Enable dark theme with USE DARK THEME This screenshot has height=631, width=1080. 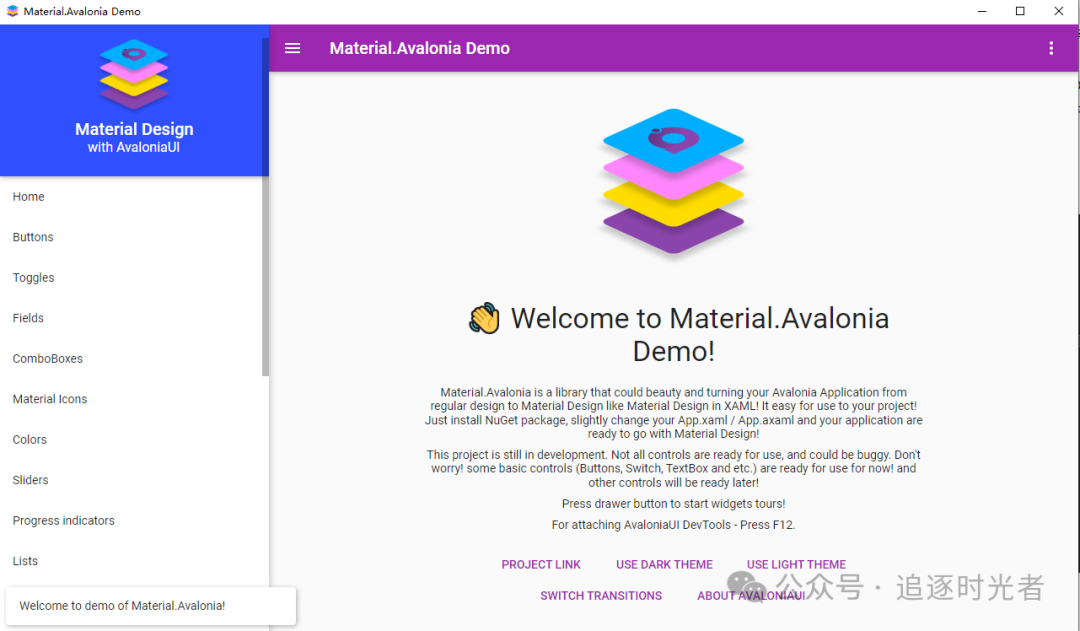(x=664, y=564)
